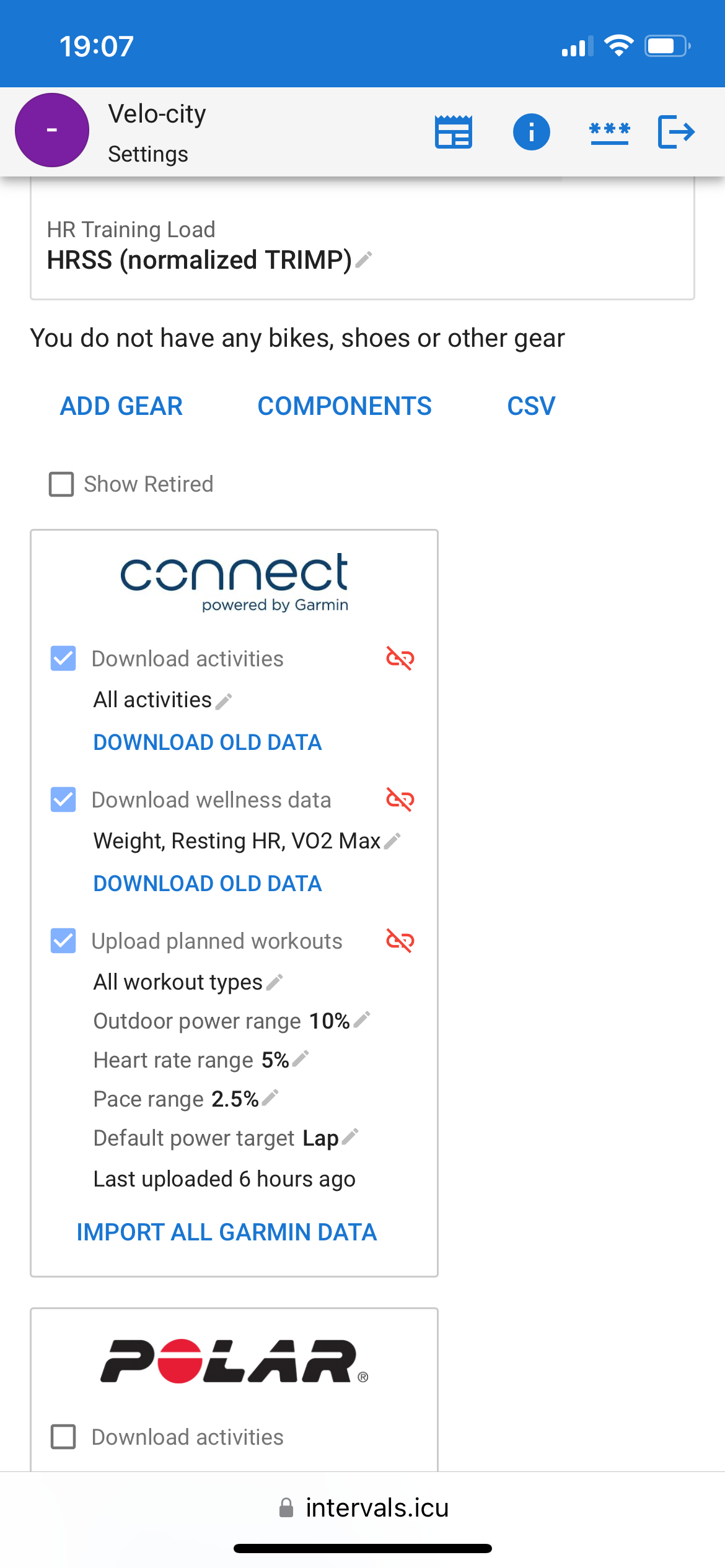Image resolution: width=725 pixels, height=1568 pixels.
Task: Click the logout arrow icon
Action: click(676, 132)
